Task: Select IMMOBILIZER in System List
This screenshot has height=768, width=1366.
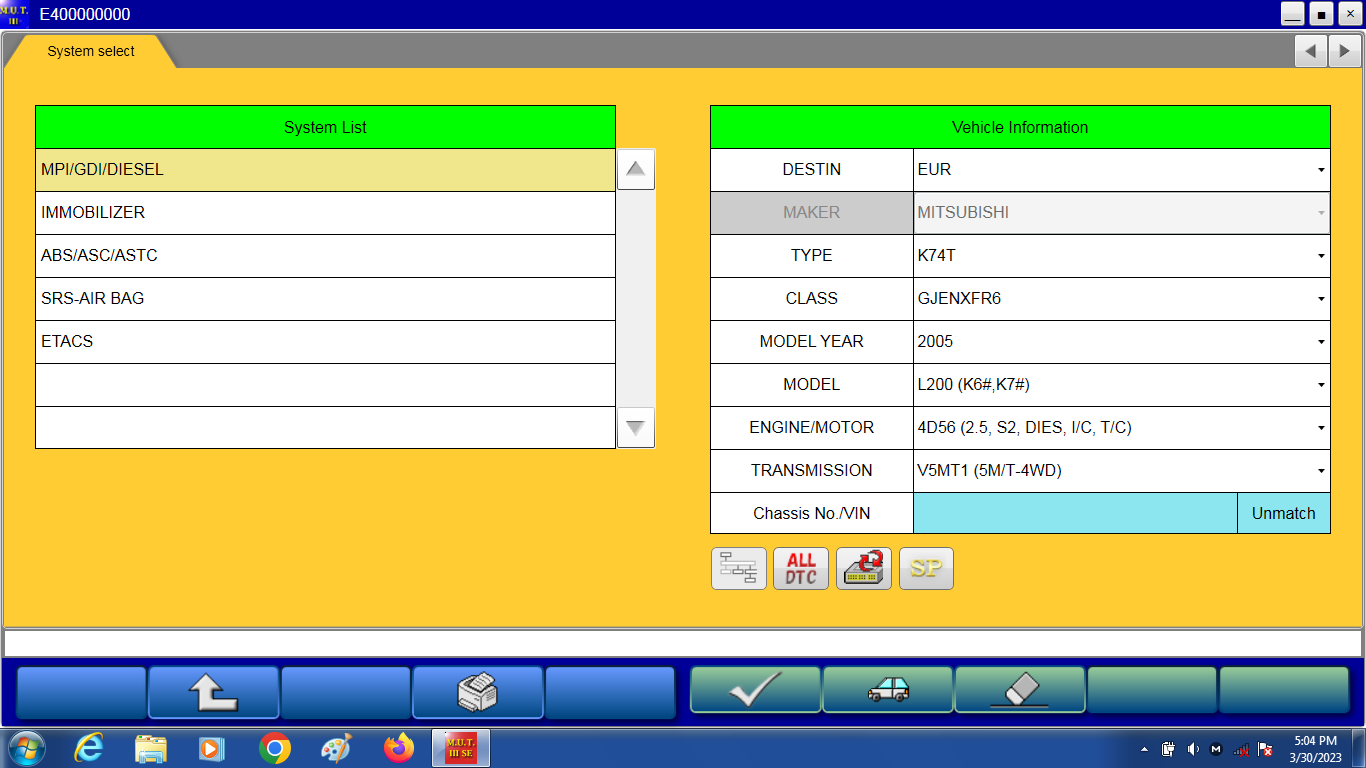Action: [x=325, y=213]
